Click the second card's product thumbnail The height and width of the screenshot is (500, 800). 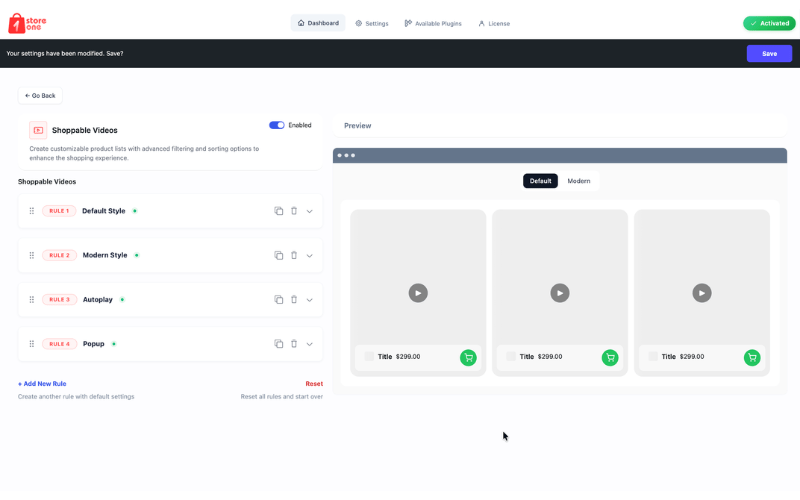(x=511, y=356)
